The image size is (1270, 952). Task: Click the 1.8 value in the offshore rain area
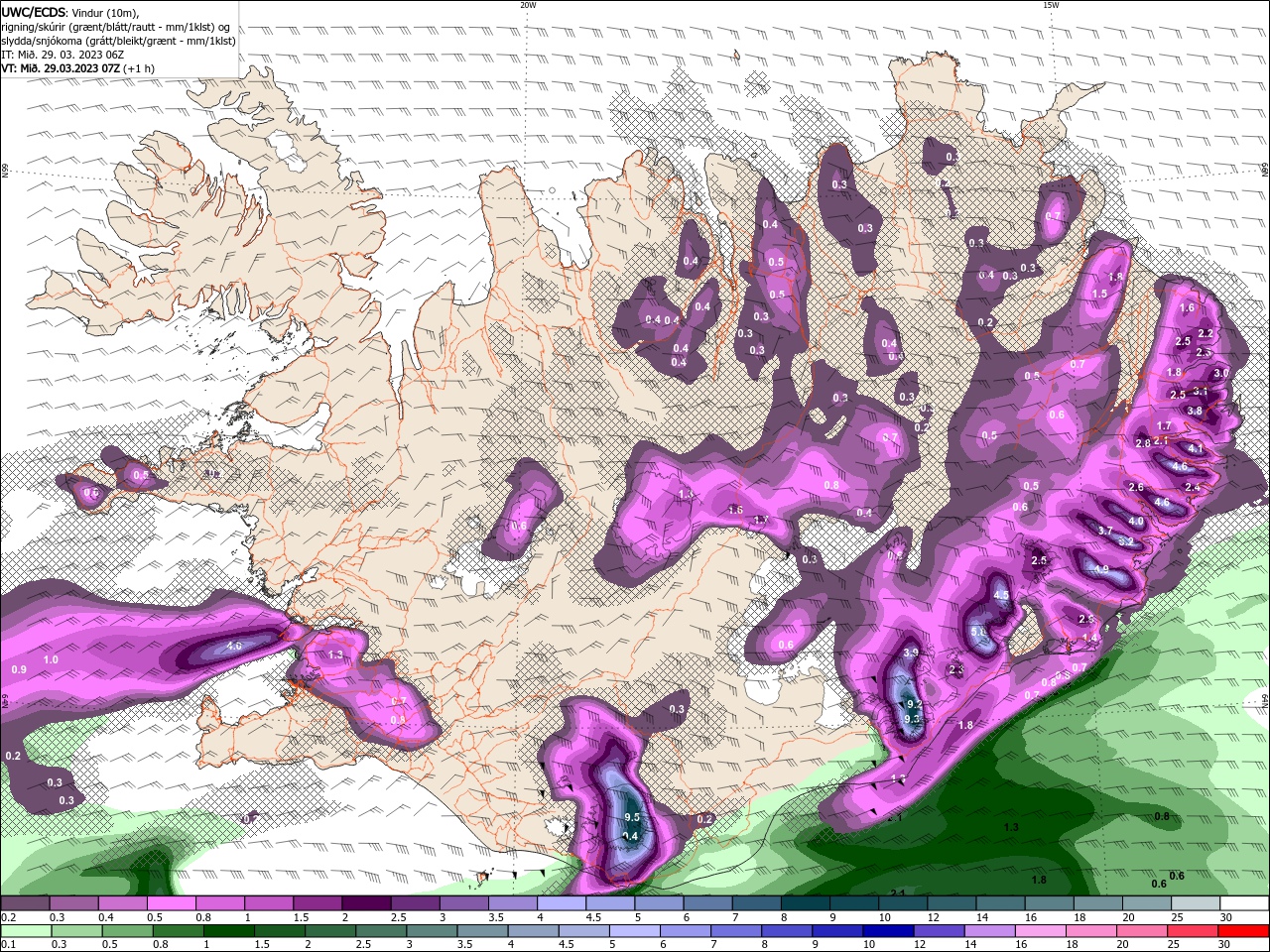(x=1039, y=880)
